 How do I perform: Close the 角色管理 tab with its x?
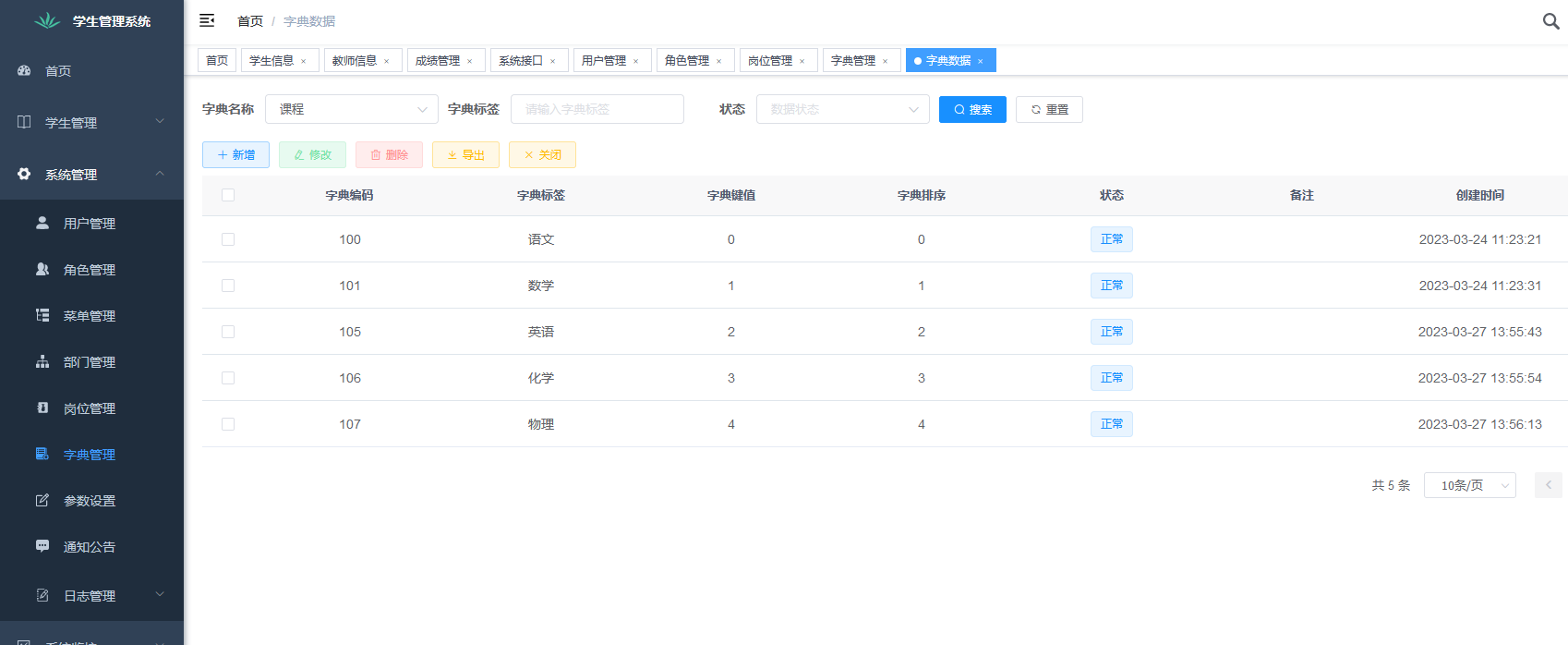pos(718,61)
